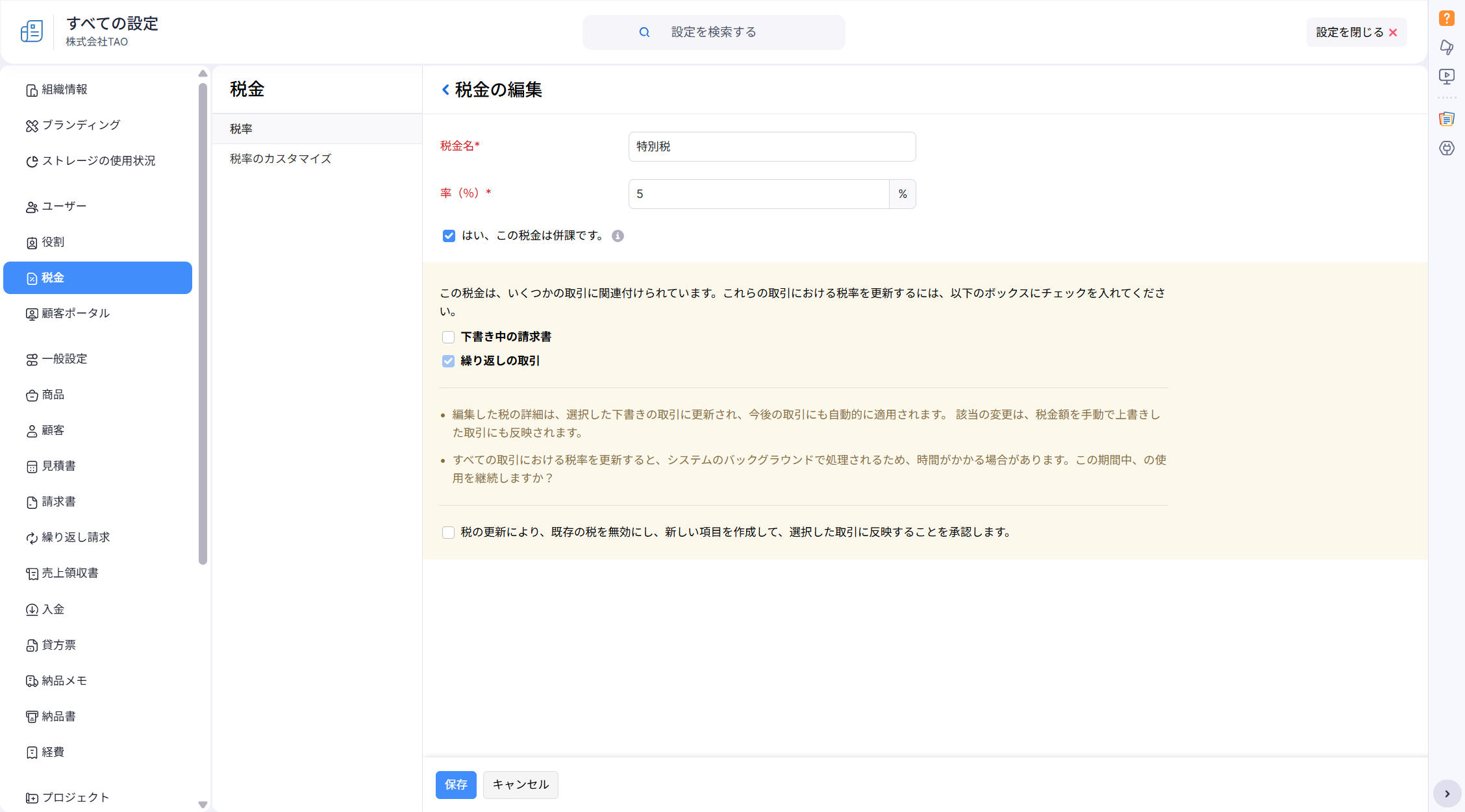Open the support lifebuoy icon in right rail

[x=1446, y=149]
